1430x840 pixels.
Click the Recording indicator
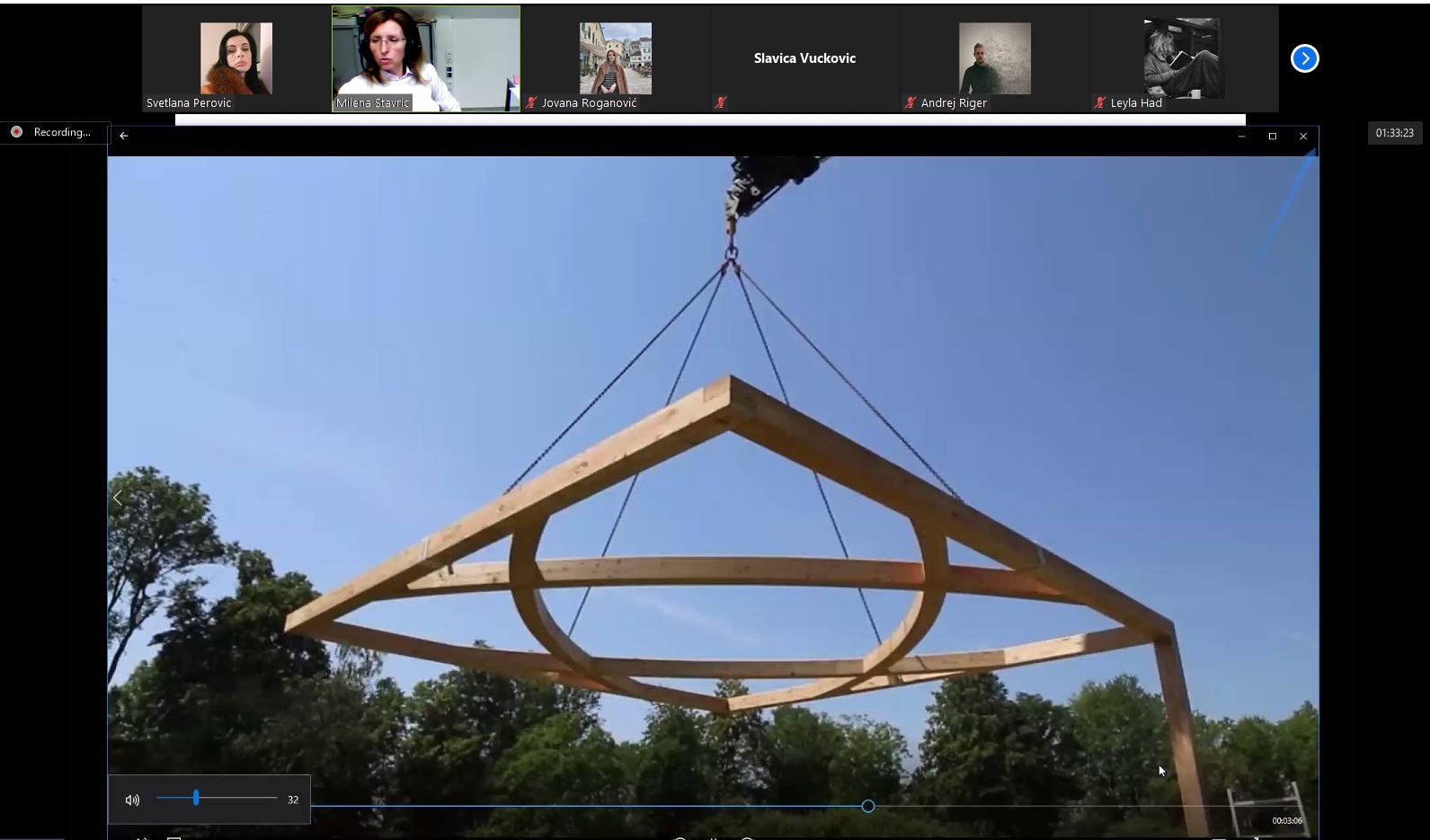pyautogui.click(x=54, y=132)
